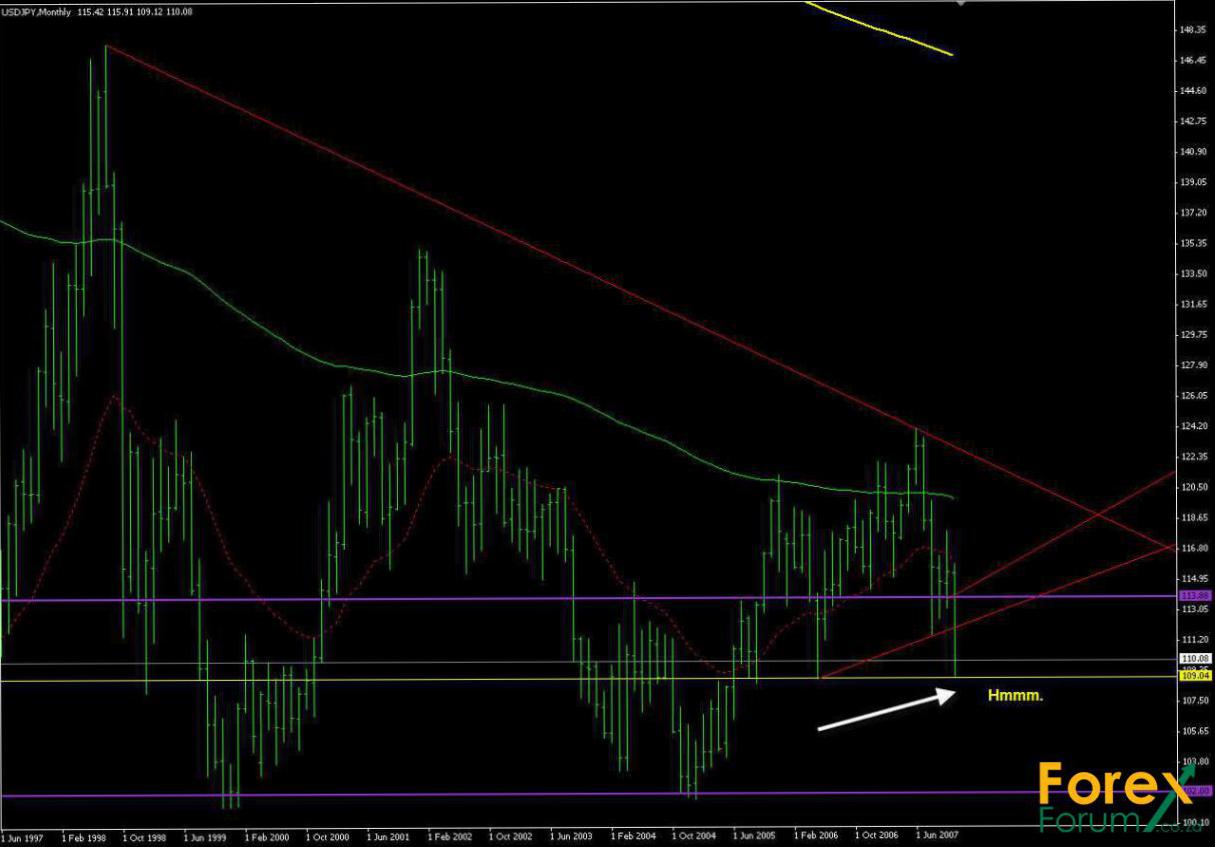
Task: Click the 126.05 value on the price axis
Action: pos(1194,396)
